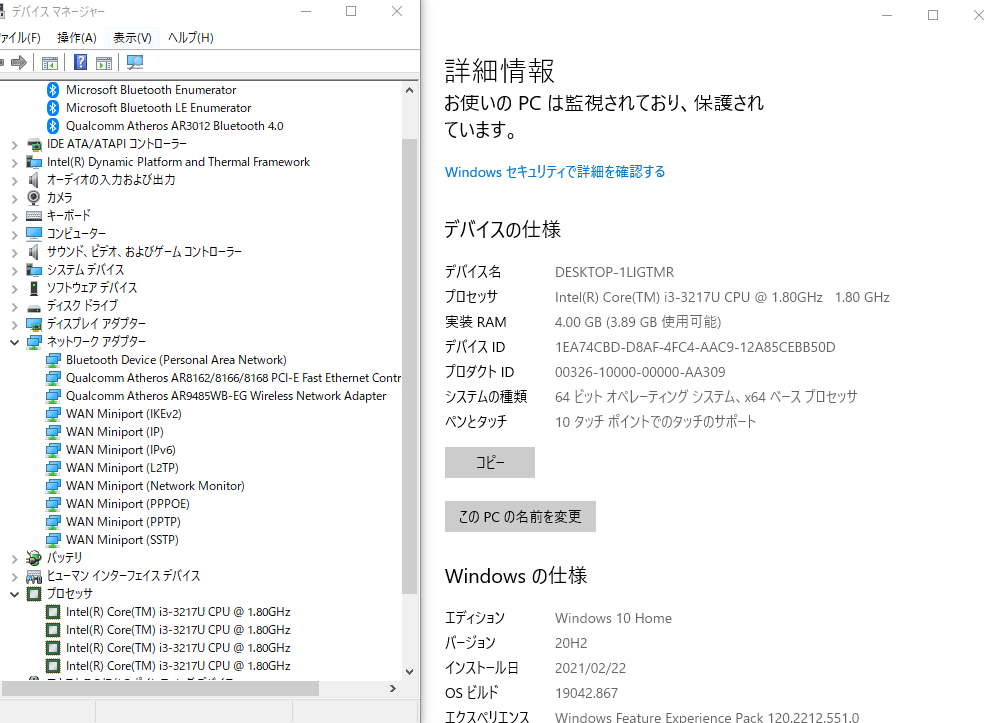Click the ヒューマン インターフェイス デバイス icon
Image resolution: width=988 pixels, height=723 pixels.
34,576
